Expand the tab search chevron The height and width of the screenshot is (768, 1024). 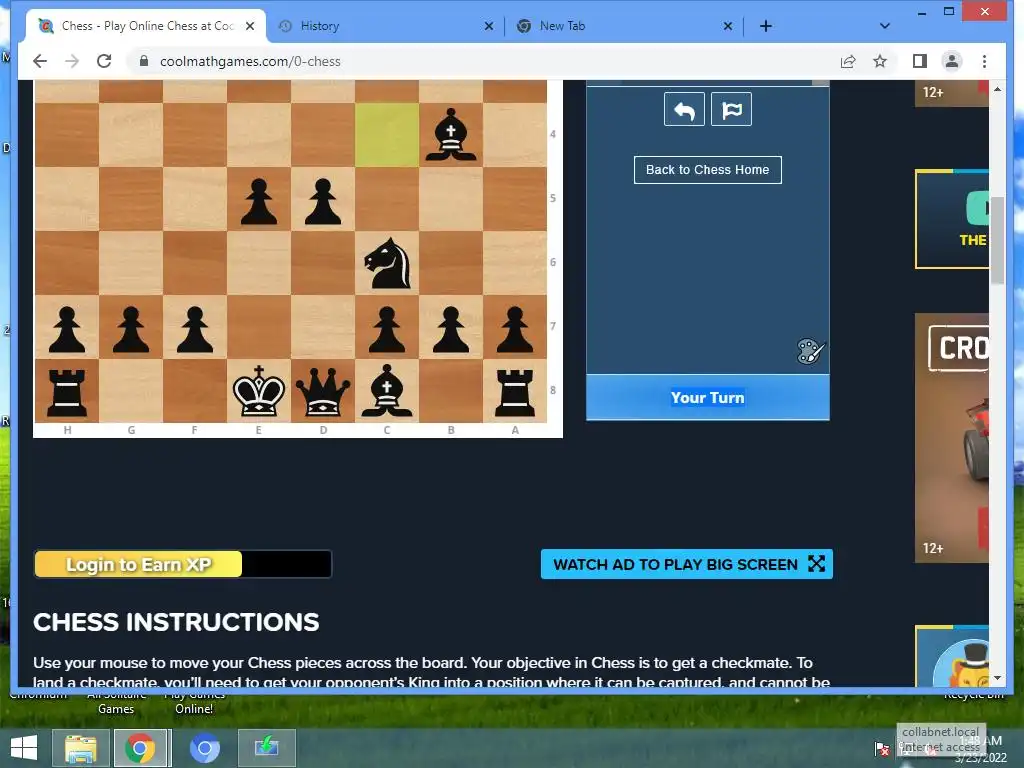coord(884,26)
